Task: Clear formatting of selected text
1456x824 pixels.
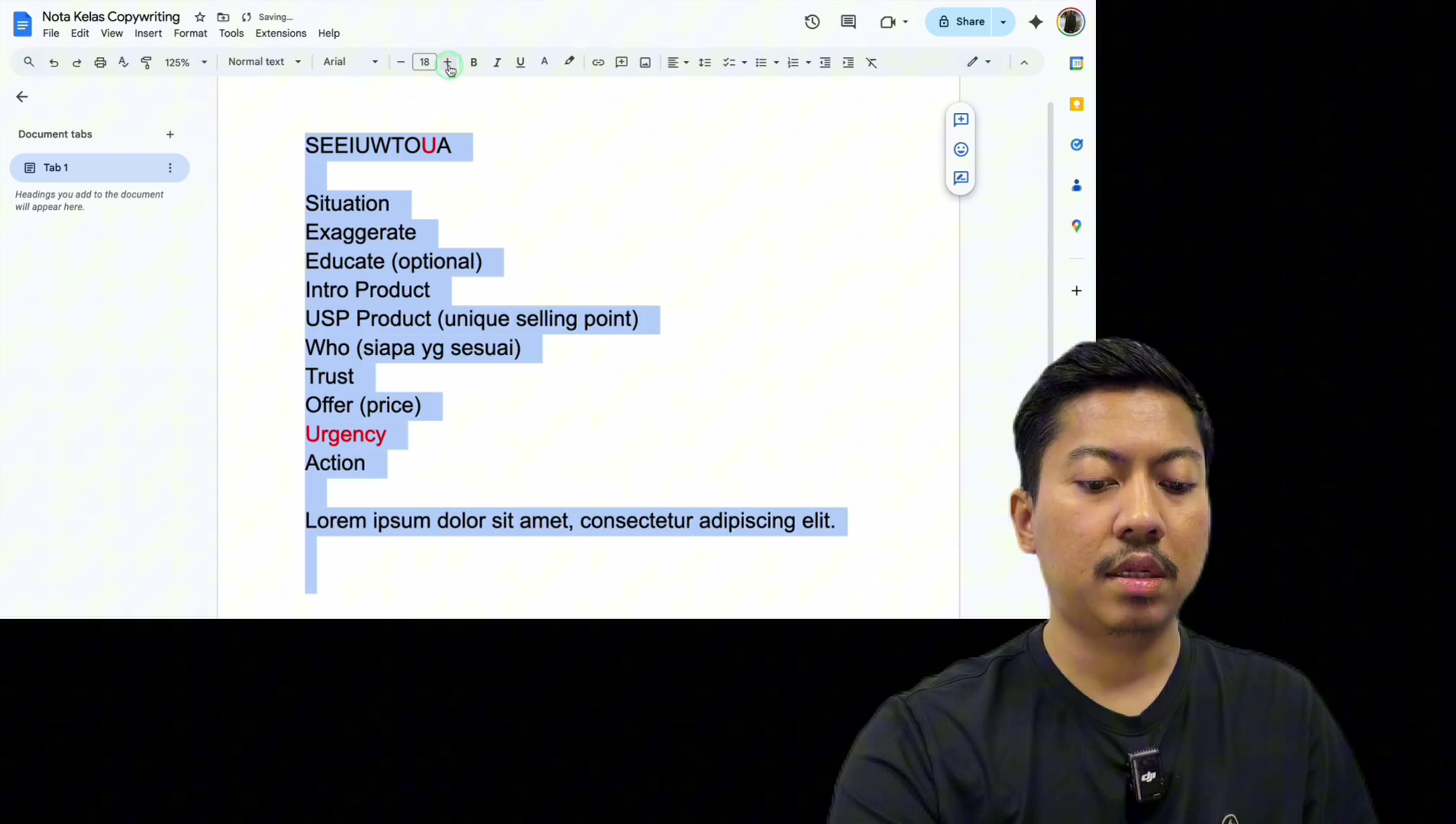Action: [871, 63]
